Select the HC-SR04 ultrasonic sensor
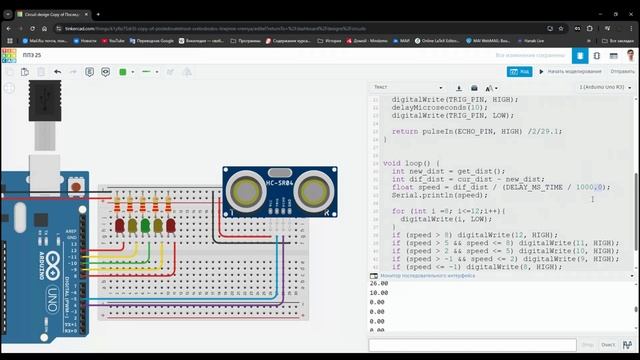 280,192
